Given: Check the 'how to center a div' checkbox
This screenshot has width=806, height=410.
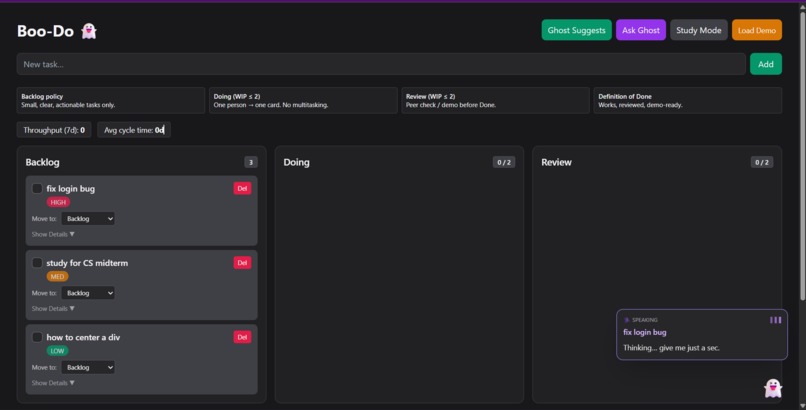Looking at the screenshot, I should tap(37, 338).
